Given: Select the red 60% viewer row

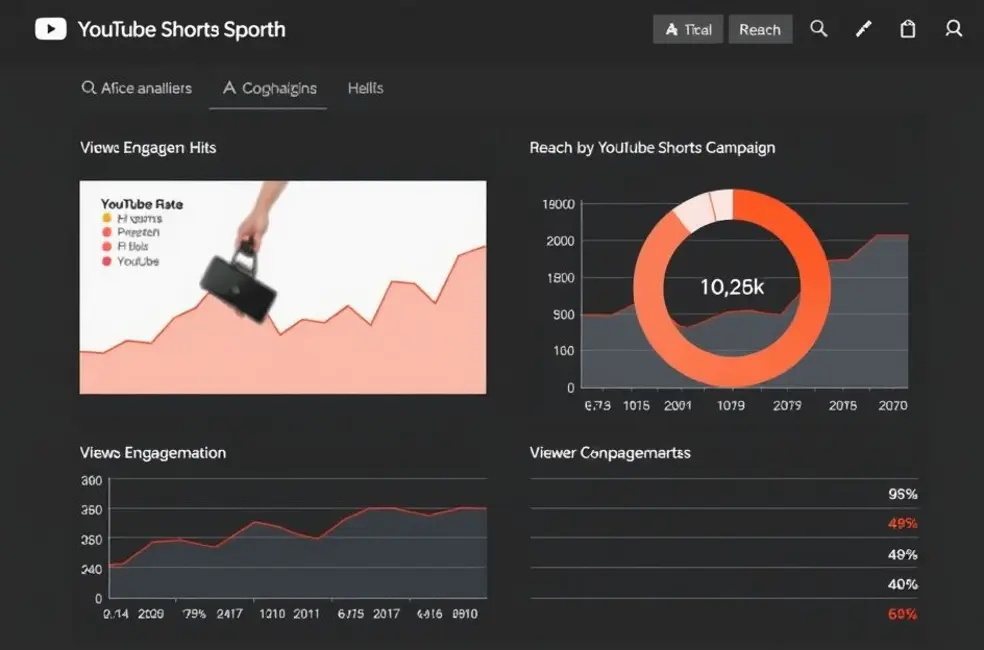Looking at the screenshot, I should click(902, 614).
